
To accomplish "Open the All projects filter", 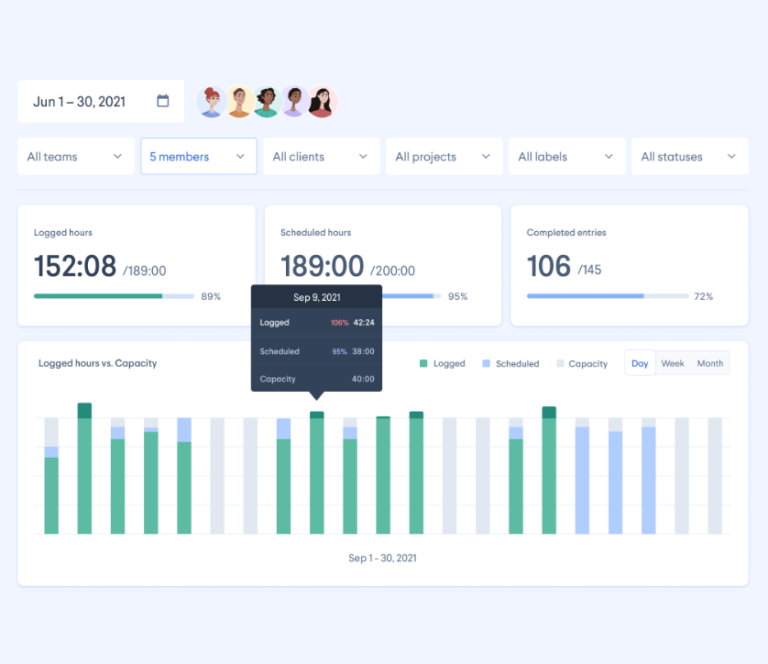I will click(x=444, y=157).
